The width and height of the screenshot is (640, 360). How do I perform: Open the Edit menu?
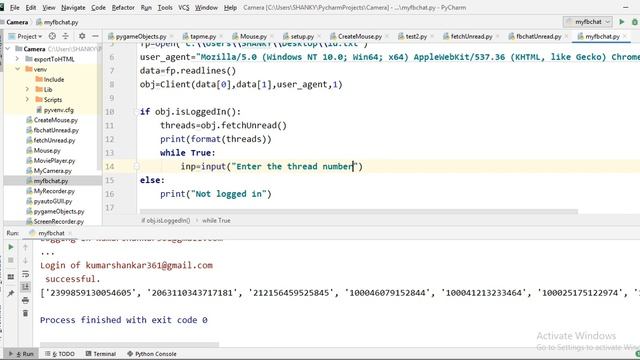pyautogui.click(x=31, y=7)
